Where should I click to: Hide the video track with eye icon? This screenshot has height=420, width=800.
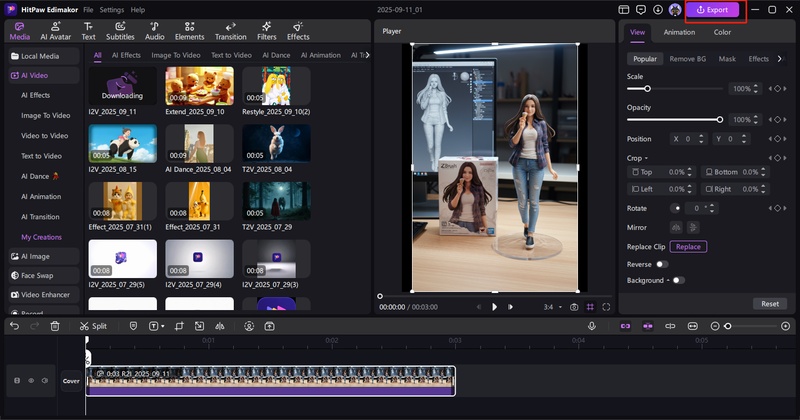(31, 381)
